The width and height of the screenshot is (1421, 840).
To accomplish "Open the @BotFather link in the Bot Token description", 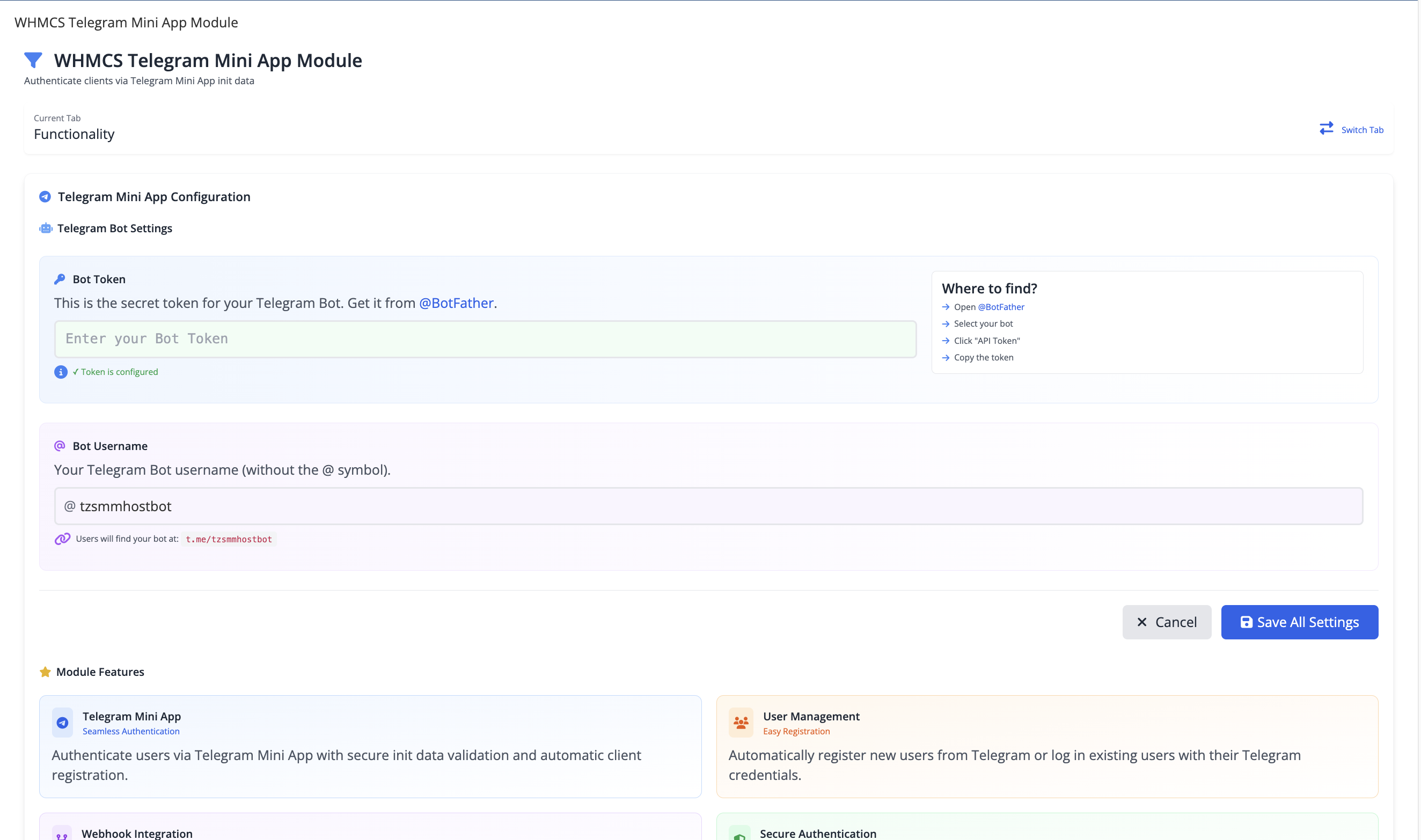I will tap(455, 303).
